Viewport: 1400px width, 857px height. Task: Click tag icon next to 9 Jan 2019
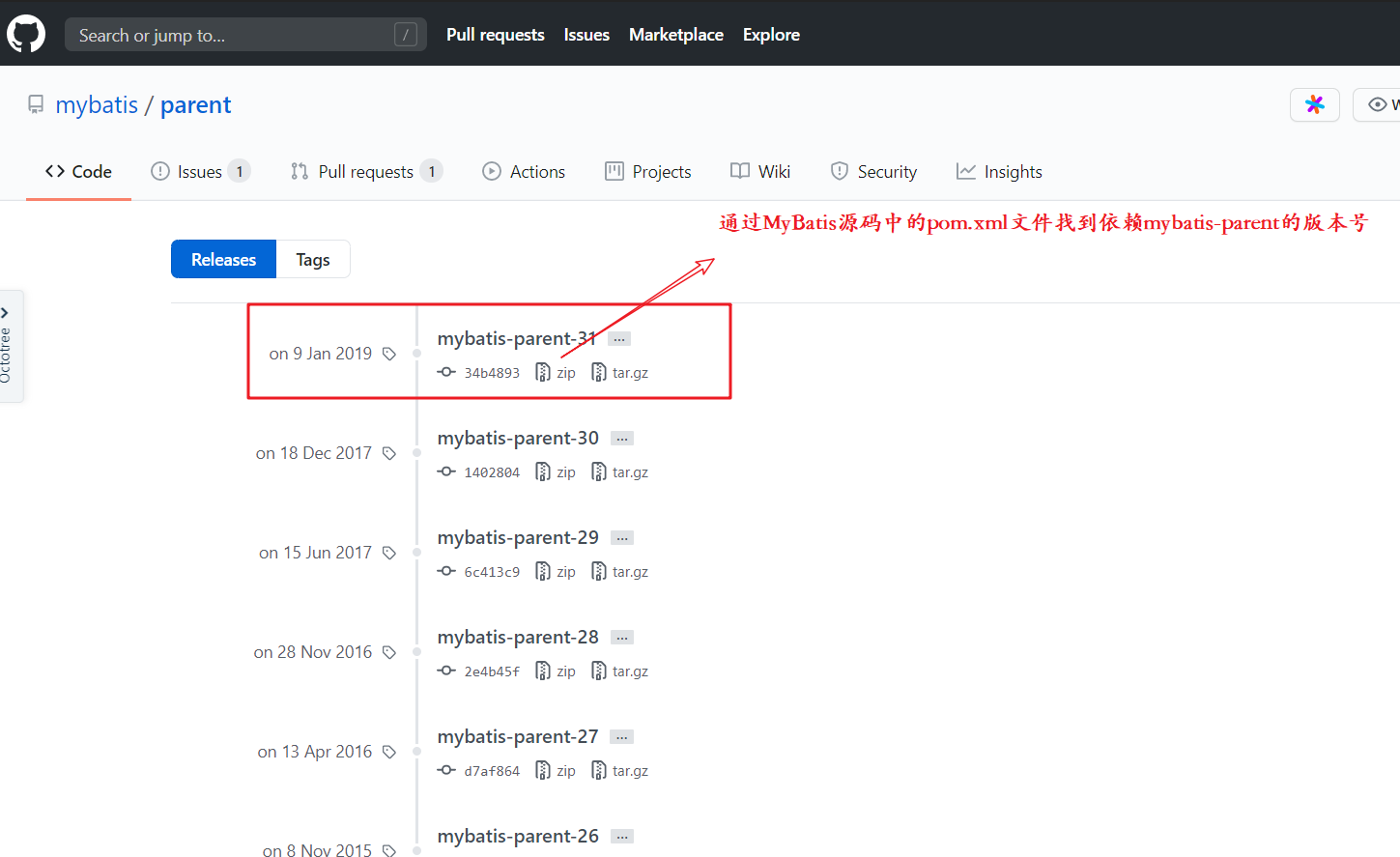(389, 354)
